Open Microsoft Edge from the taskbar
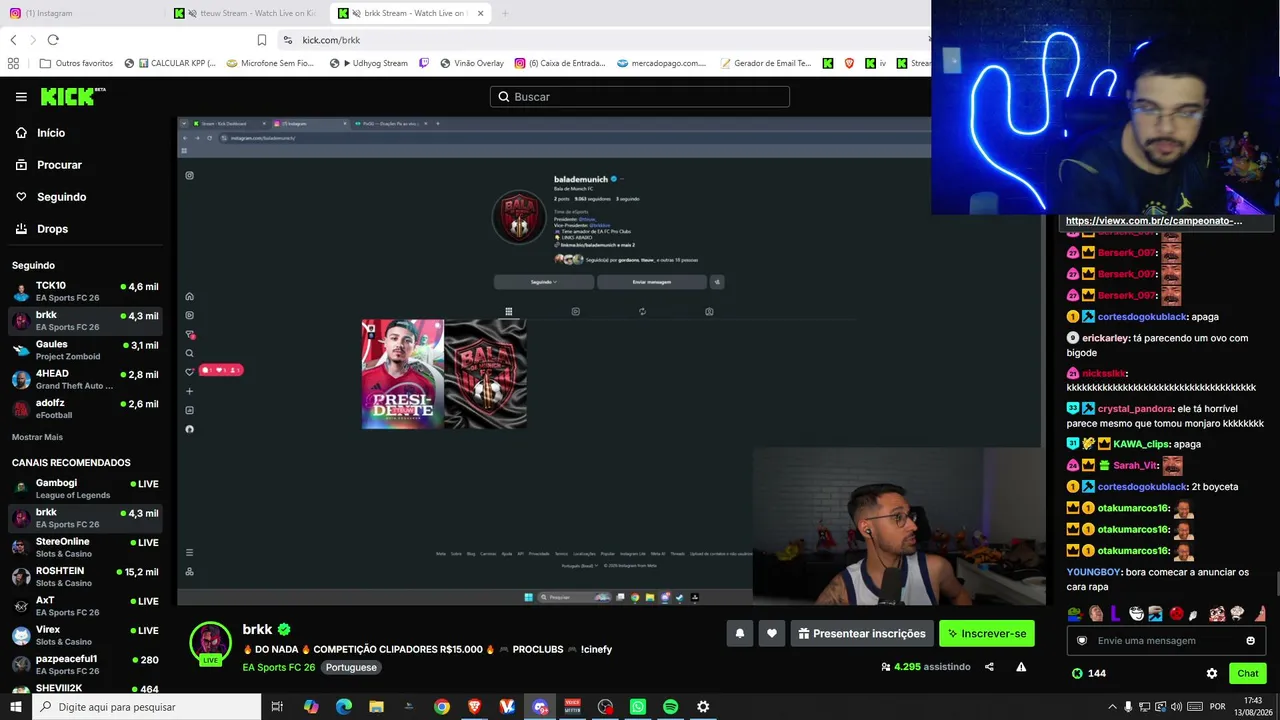This screenshot has width=1280, height=720. click(343, 707)
